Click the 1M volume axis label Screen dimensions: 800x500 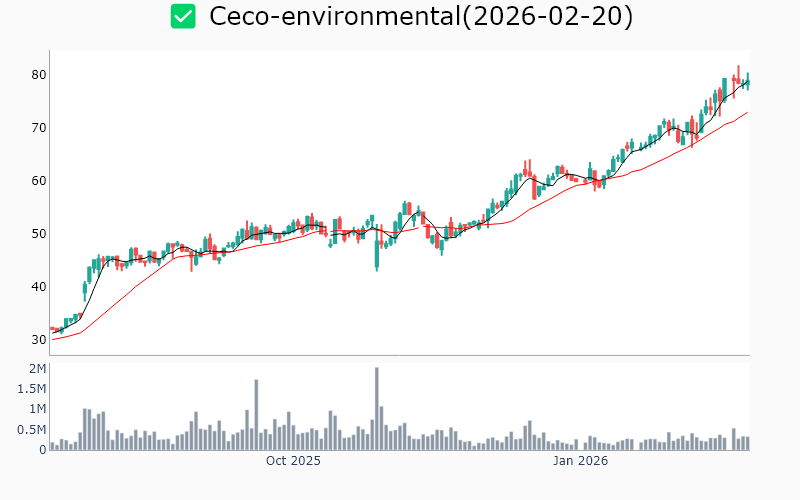37,409
